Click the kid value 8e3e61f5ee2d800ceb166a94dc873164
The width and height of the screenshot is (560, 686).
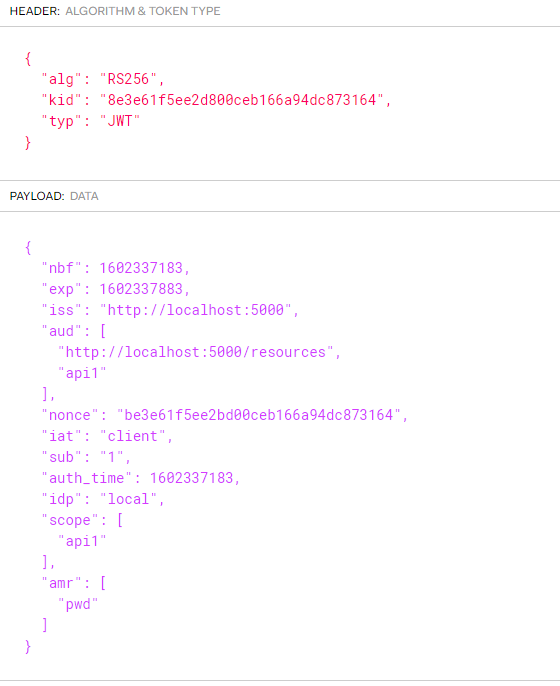tap(242, 100)
